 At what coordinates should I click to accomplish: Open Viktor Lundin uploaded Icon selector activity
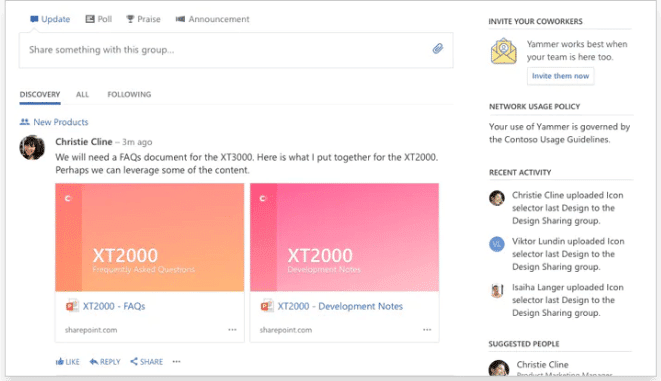(568, 254)
